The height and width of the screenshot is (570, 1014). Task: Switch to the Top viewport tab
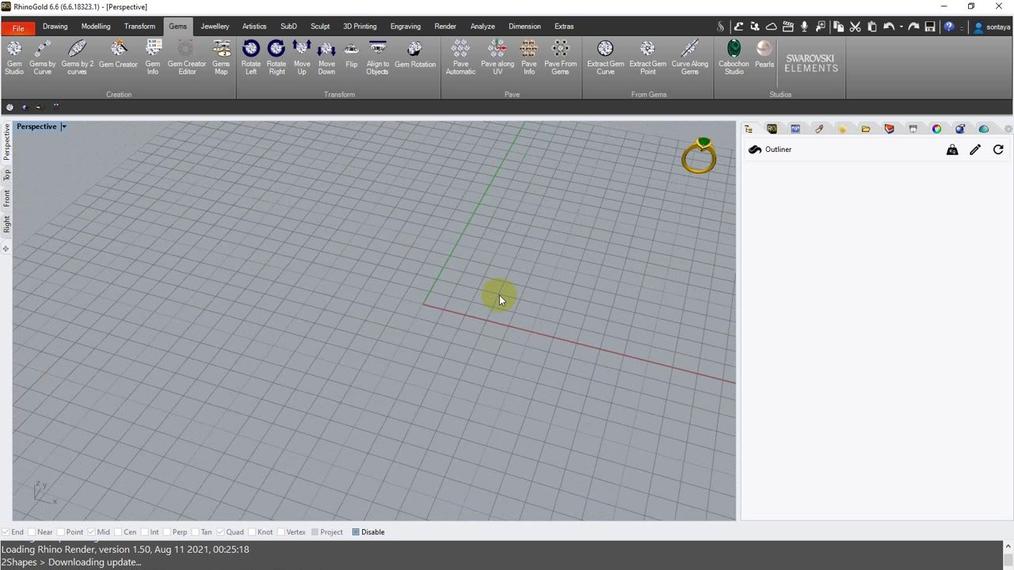pos(6,175)
